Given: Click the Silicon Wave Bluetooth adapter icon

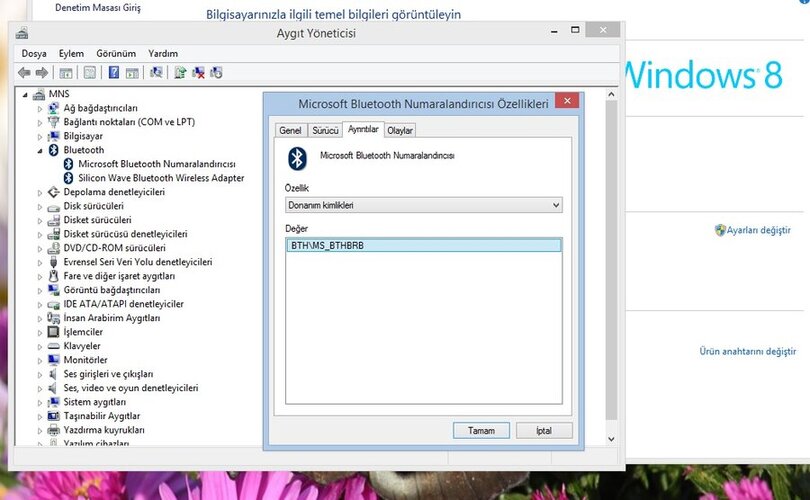Looking at the screenshot, I should (x=68, y=178).
